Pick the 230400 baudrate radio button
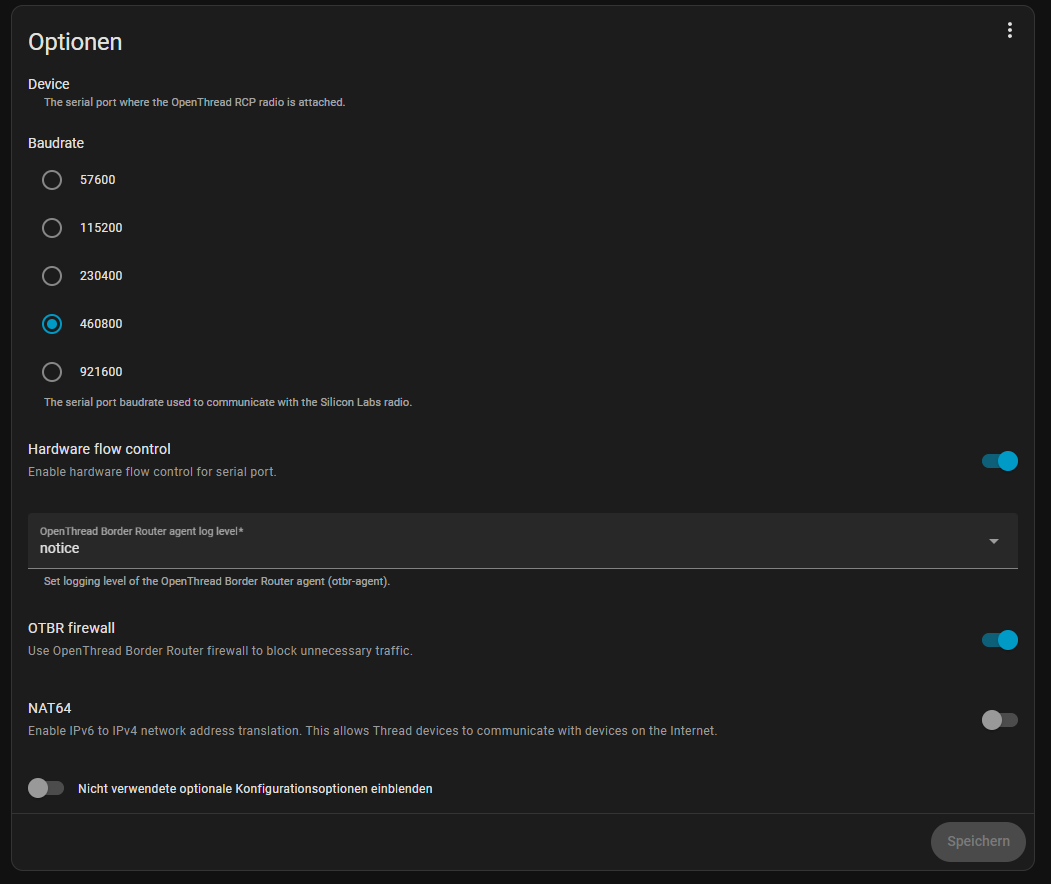Screen dimensions: 1051x884 point(52,276)
